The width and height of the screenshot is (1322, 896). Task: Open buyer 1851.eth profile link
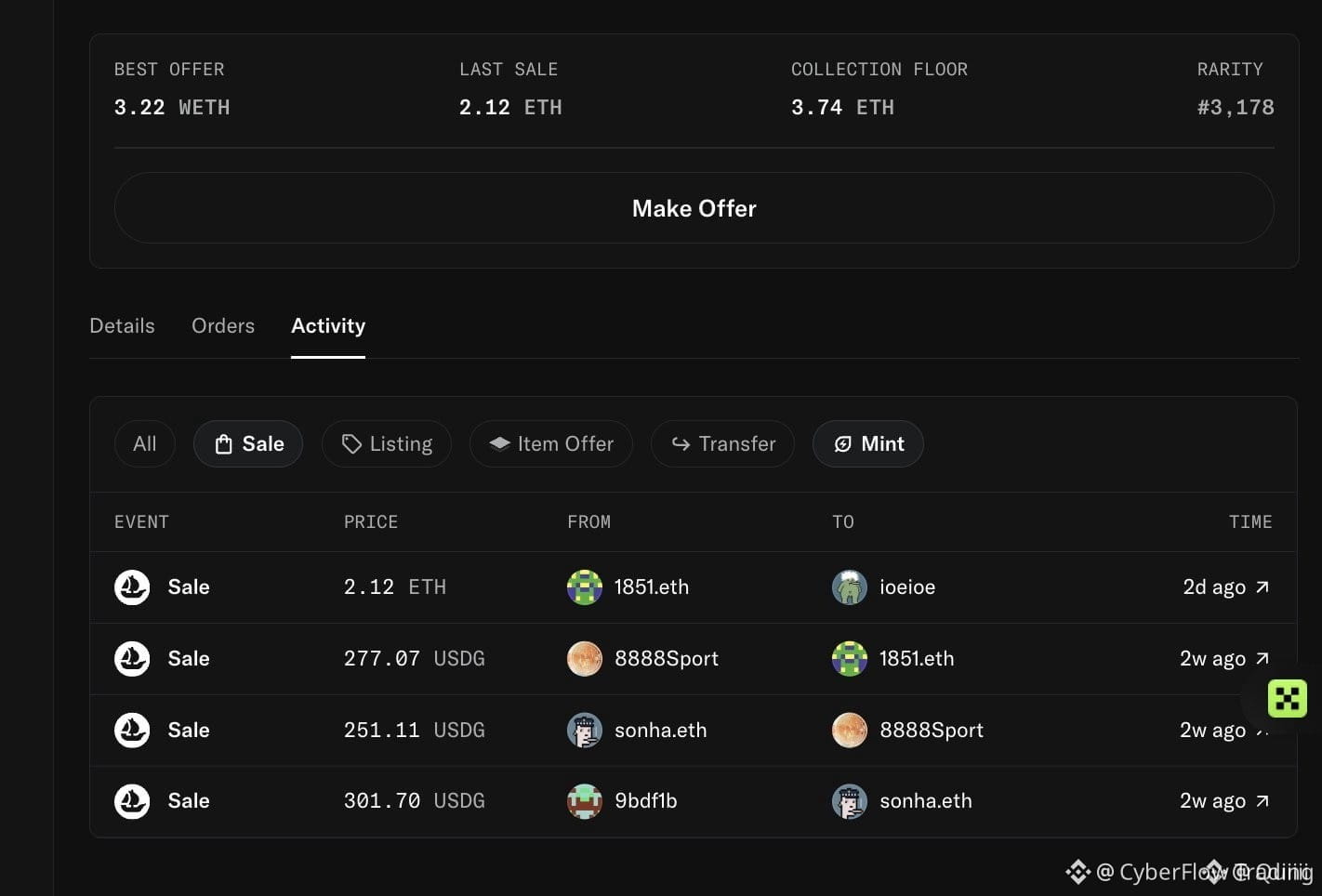917,659
